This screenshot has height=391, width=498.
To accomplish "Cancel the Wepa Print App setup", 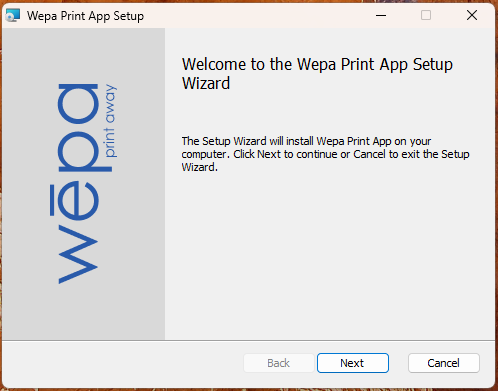I will coord(444,363).
